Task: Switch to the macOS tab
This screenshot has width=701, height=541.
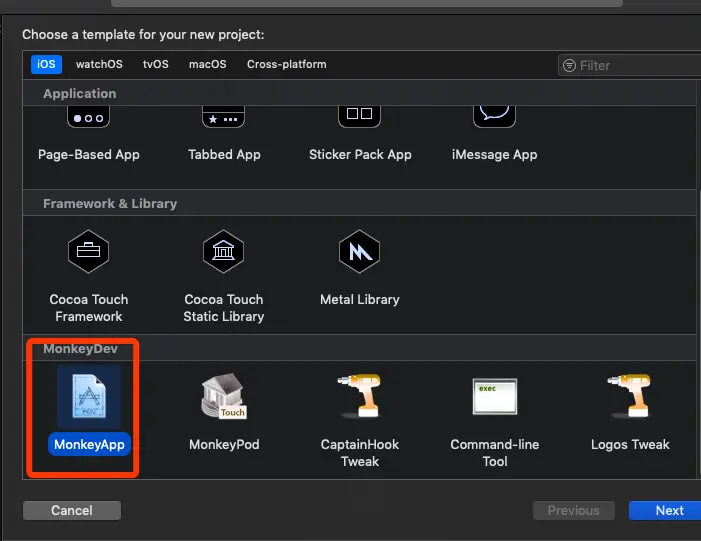Action: [x=207, y=64]
